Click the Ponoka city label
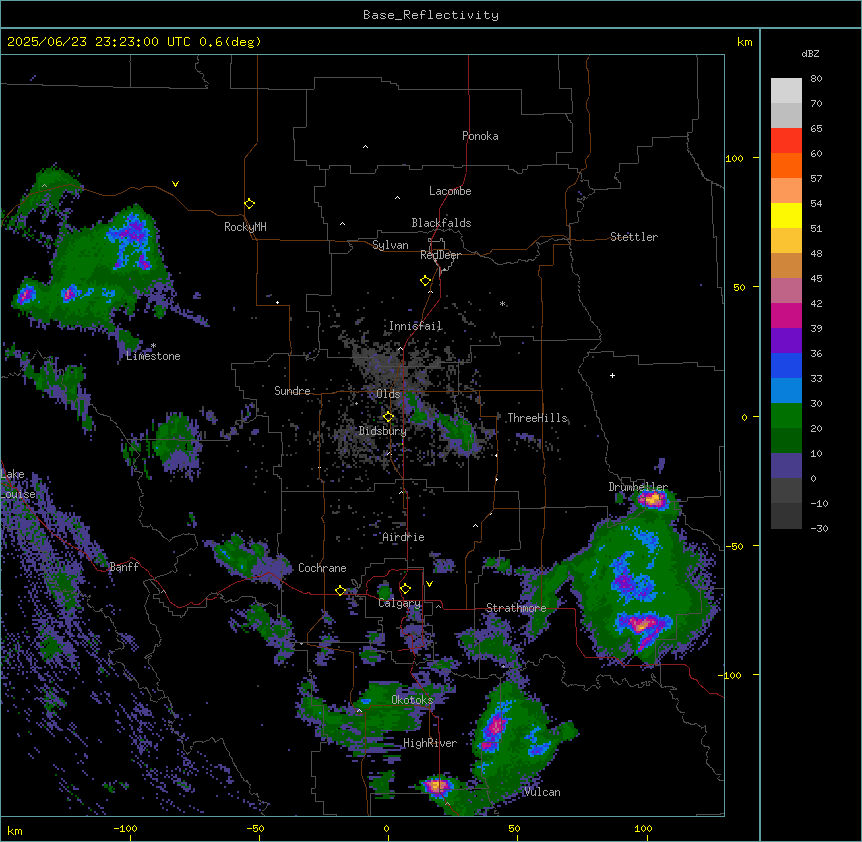862x842 pixels. [480, 136]
